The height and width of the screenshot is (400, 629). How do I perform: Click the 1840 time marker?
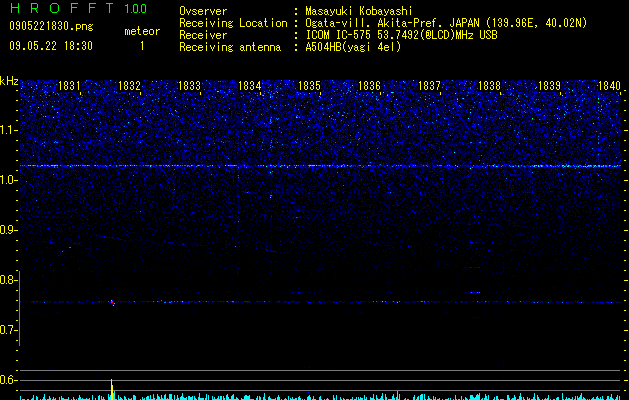609,86
